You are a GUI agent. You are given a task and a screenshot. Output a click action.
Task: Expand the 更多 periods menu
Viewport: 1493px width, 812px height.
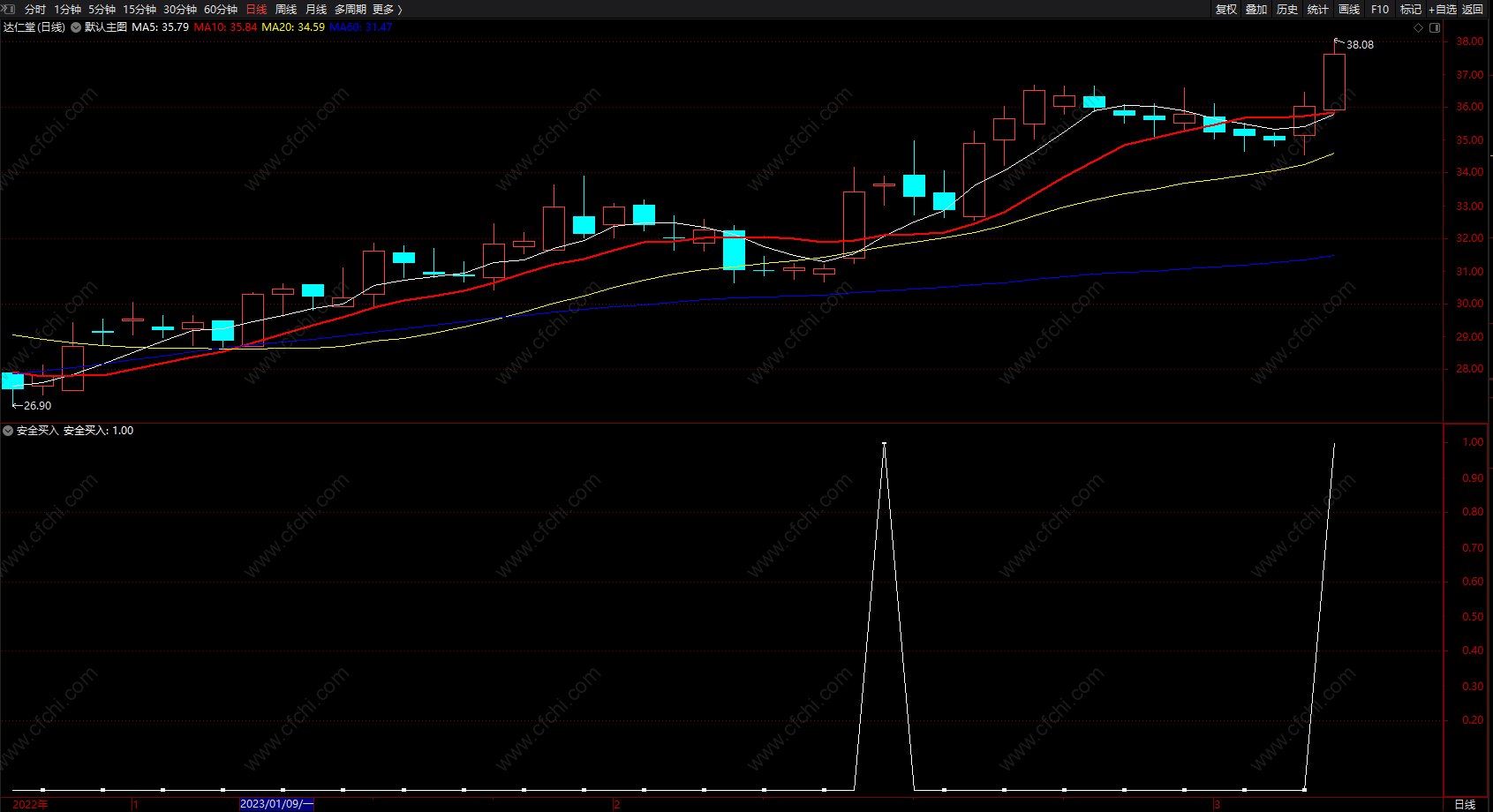pos(387,9)
